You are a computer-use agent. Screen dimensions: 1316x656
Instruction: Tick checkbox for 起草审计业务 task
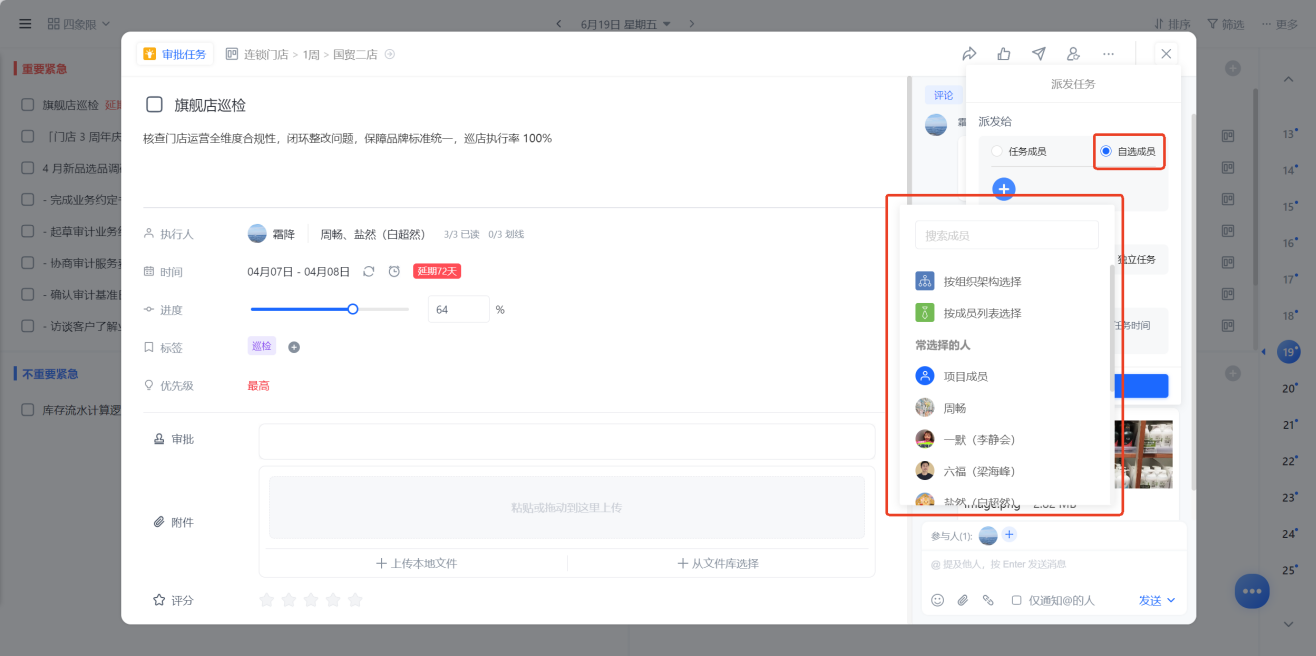(x=28, y=232)
